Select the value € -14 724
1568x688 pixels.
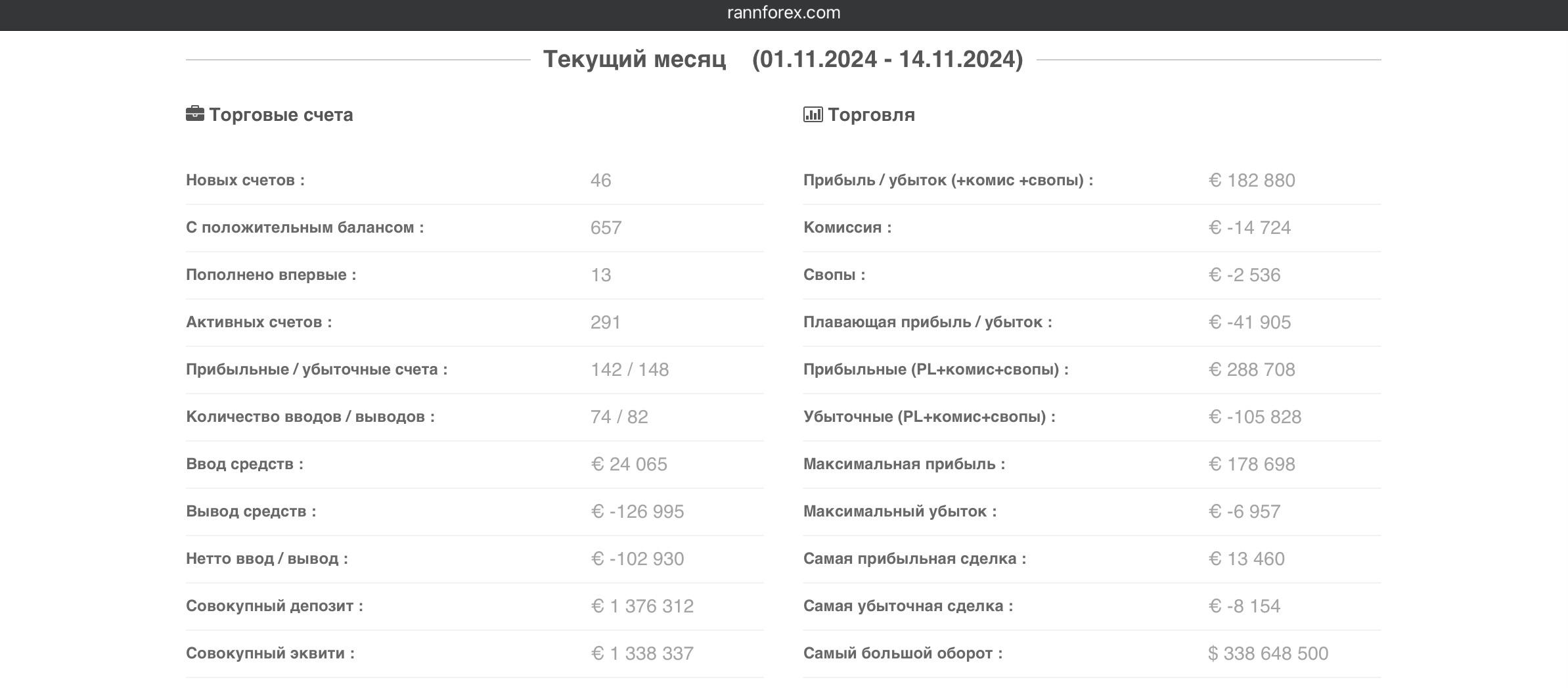coord(1249,227)
